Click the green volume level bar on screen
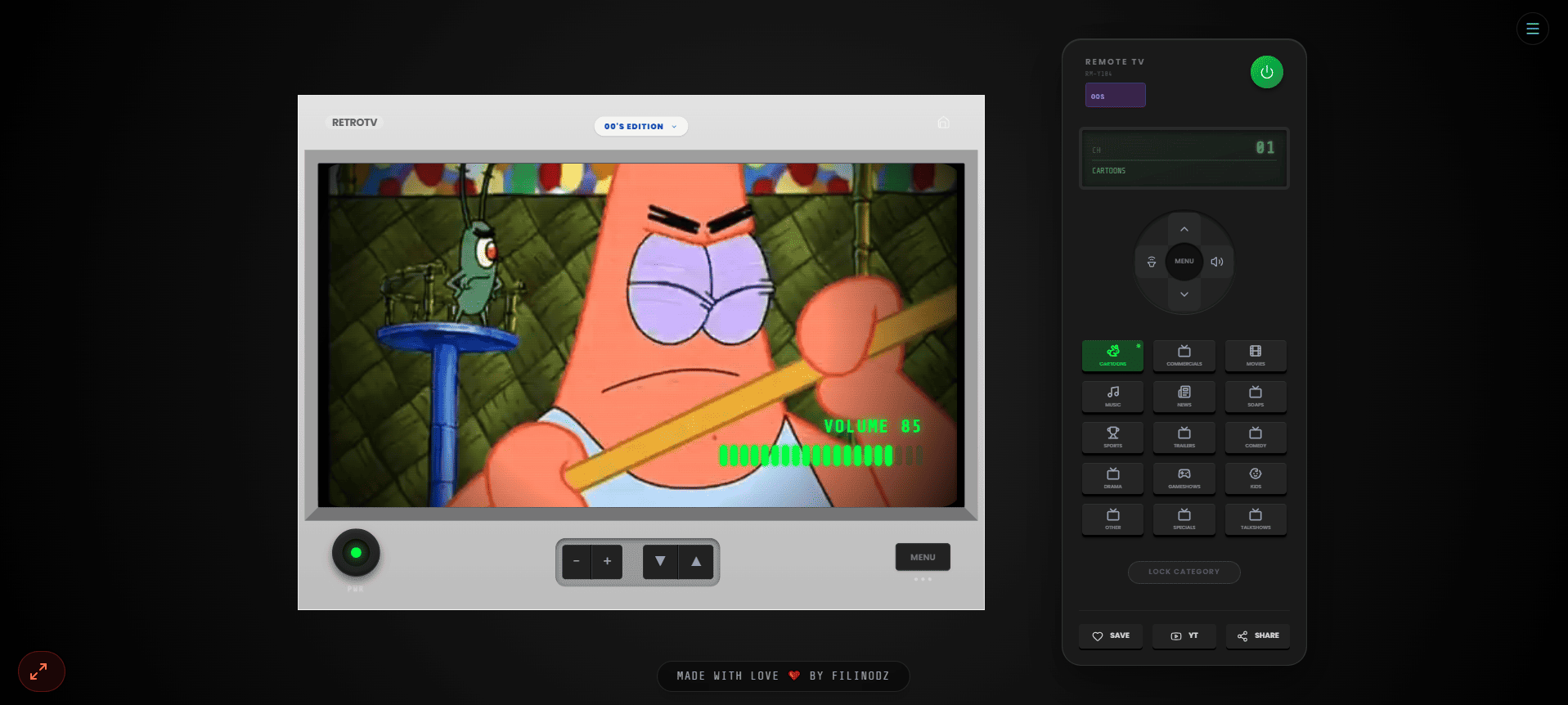 pyautogui.click(x=820, y=456)
